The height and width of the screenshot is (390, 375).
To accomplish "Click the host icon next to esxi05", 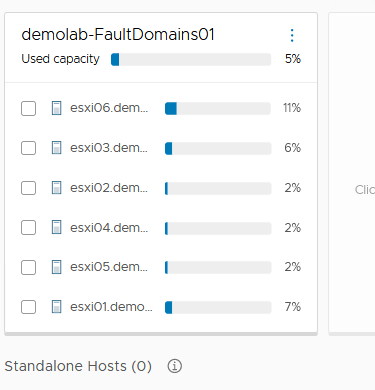I will [x=56, y=267].
